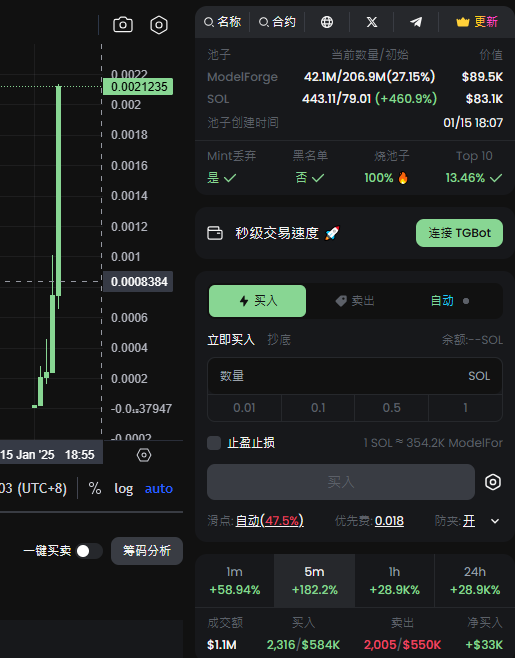
Task: Switch to the 自动 auto tab
Action: pyautogui.click(x=450, y=301)
